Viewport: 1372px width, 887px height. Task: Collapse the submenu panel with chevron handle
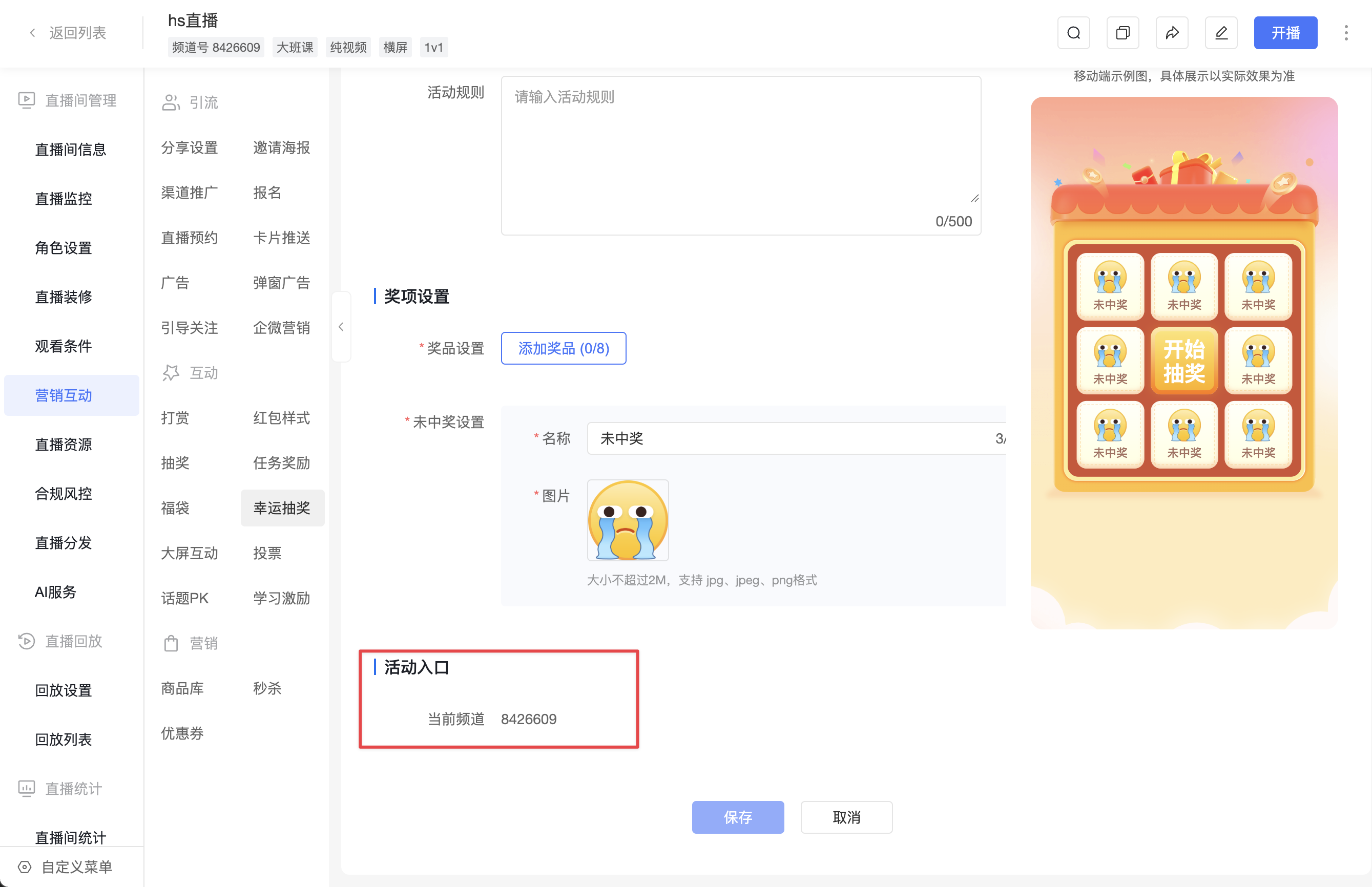tap(341, 327)
